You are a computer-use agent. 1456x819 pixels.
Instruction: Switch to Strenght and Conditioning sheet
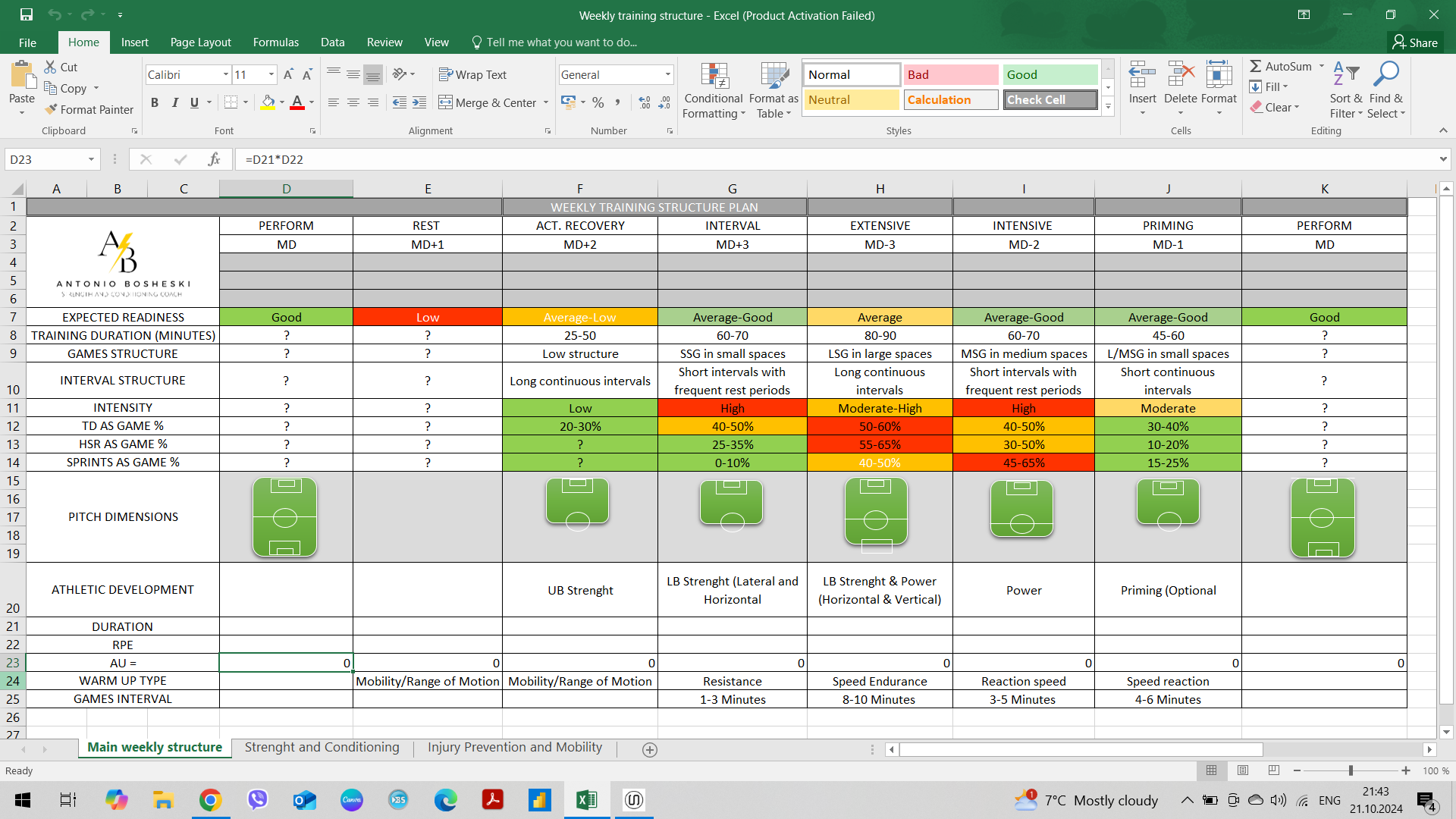(322, 748)
